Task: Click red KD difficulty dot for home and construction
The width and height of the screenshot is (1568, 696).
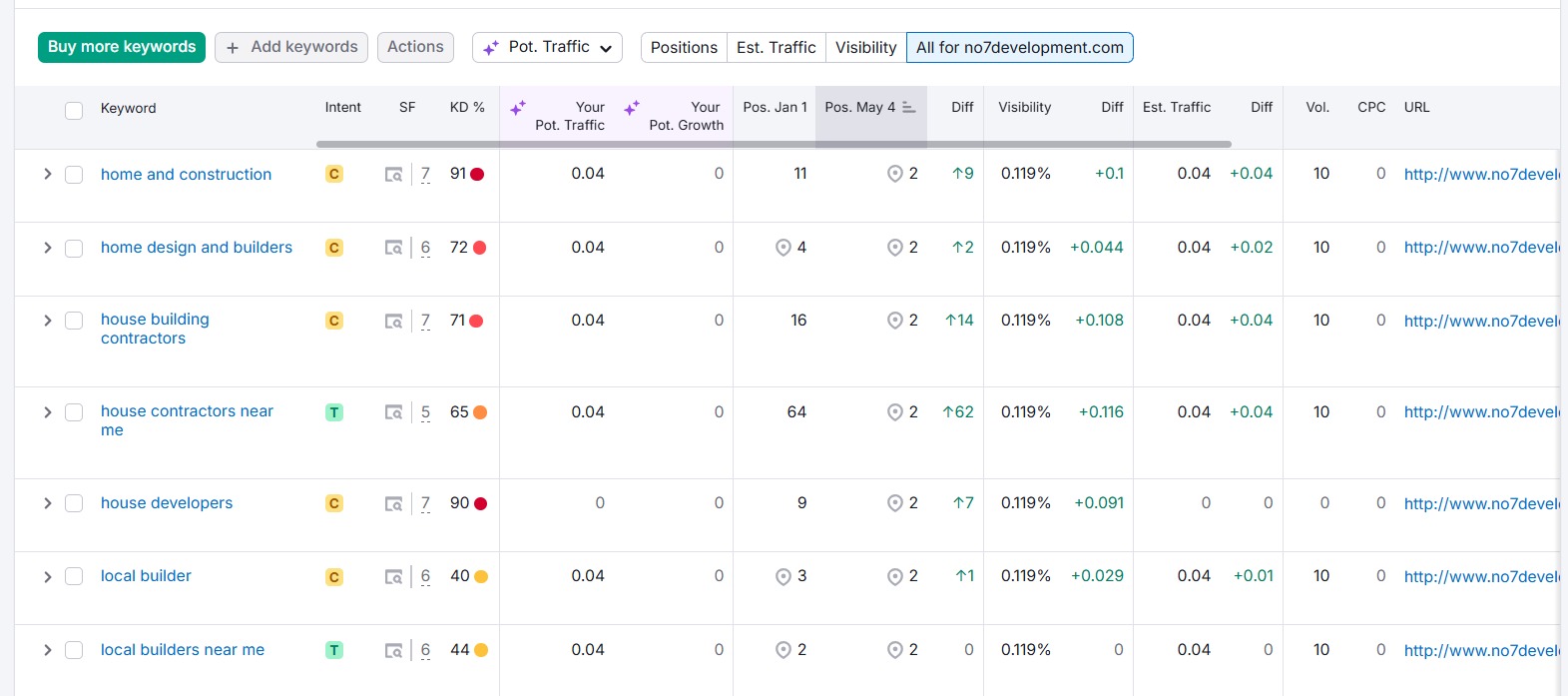Action: coord(477,175)
